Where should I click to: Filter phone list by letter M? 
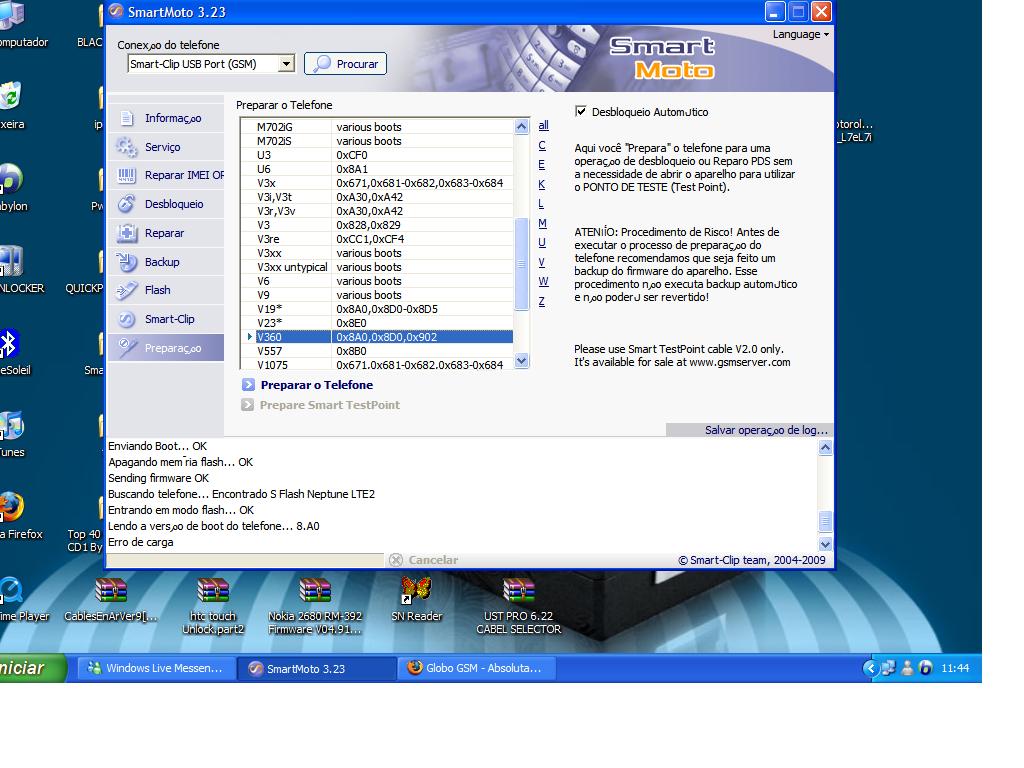[x=542, y=223]
